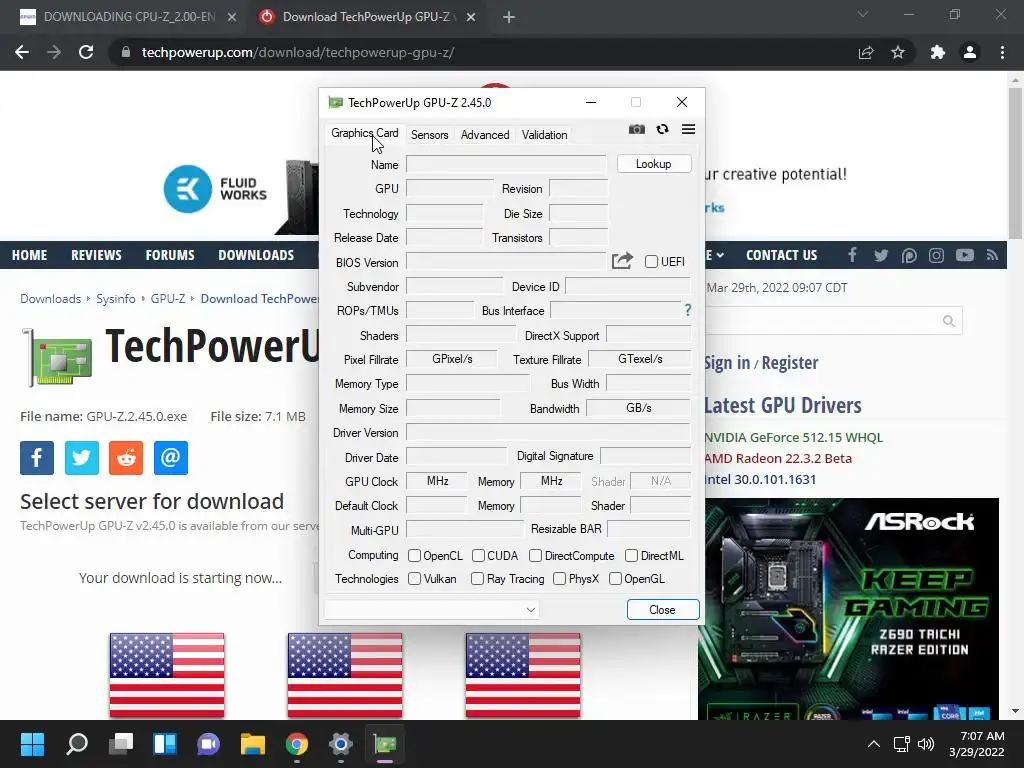Open the Instagram icon in navigation bar
1024x768 pixels.
point(936,255)
